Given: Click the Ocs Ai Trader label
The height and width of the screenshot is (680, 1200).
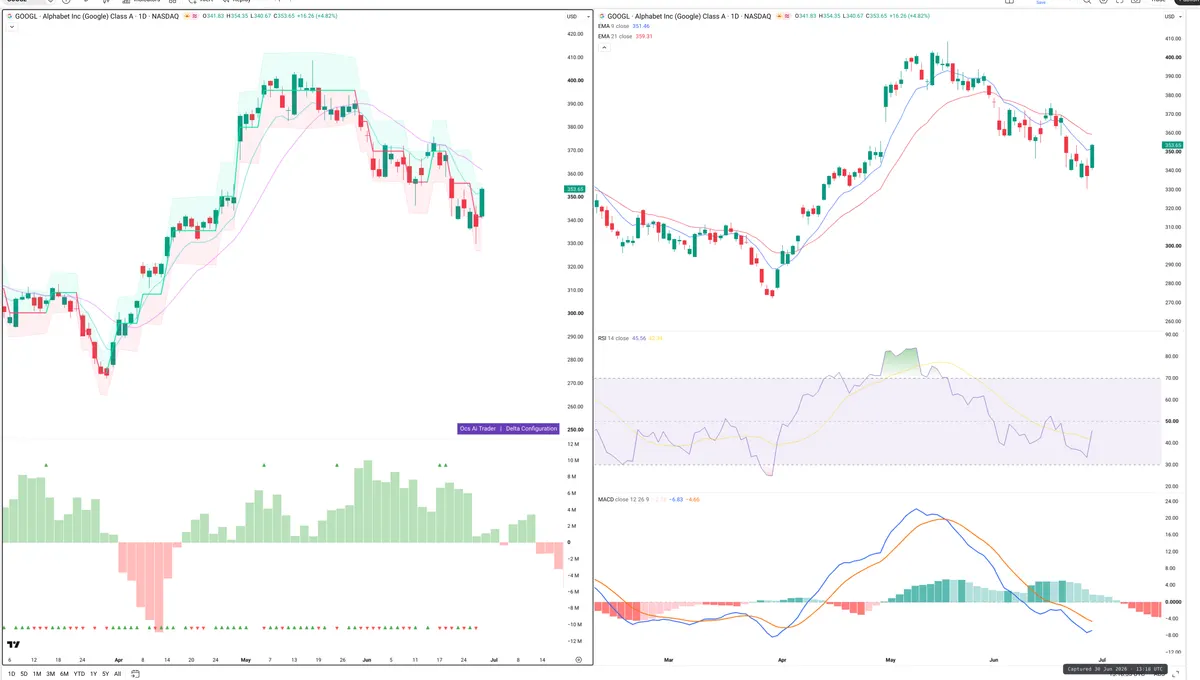Looking at the screenshot, I should (478, 428).
